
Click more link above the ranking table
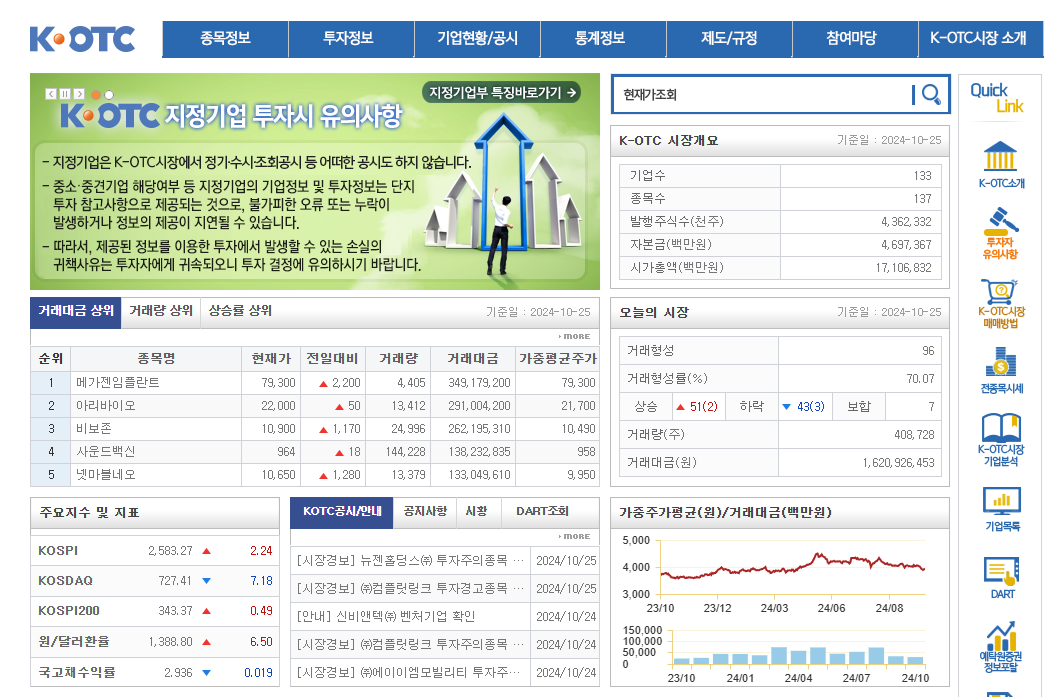[575, 336]
